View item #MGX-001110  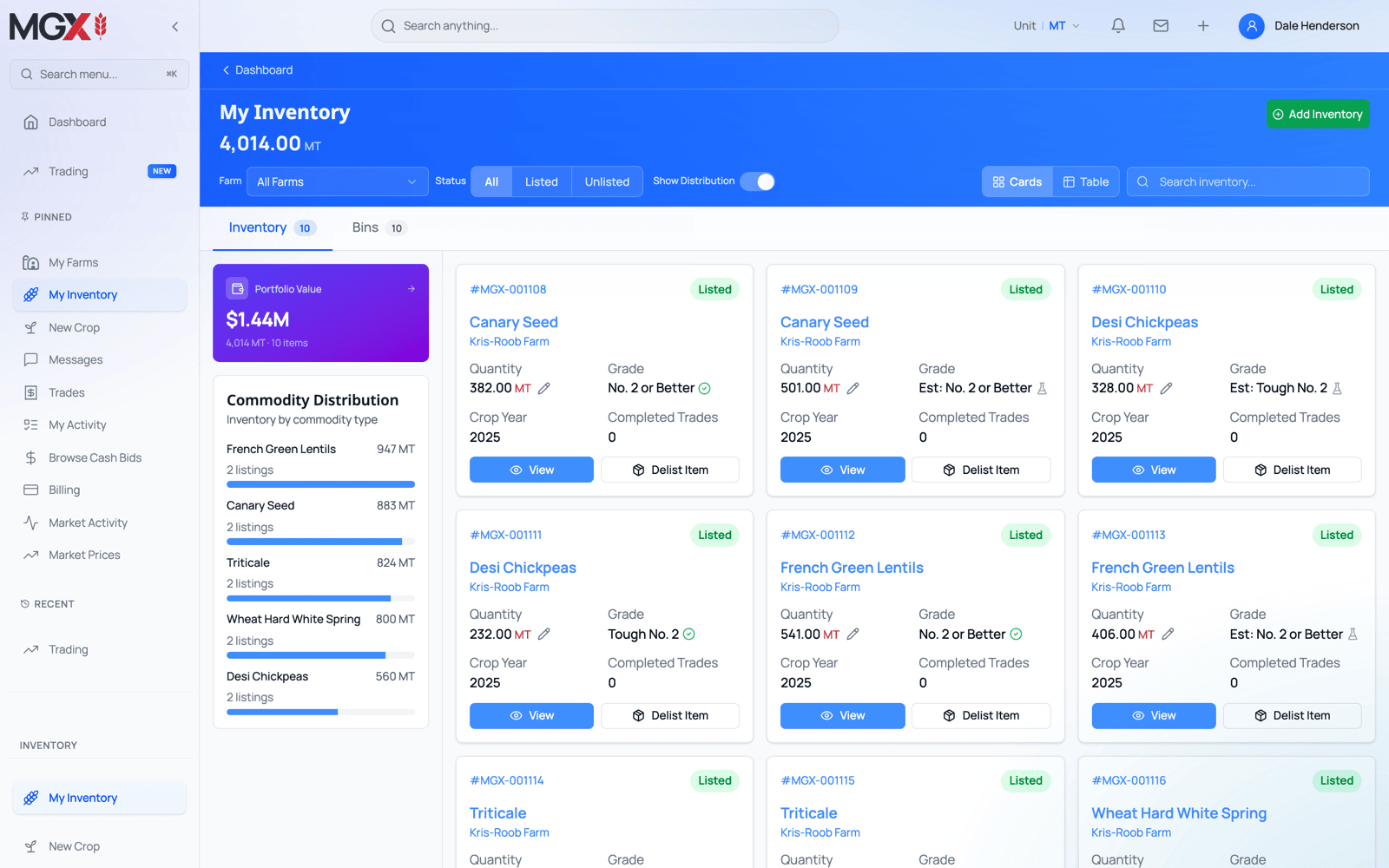[1154, 470]
